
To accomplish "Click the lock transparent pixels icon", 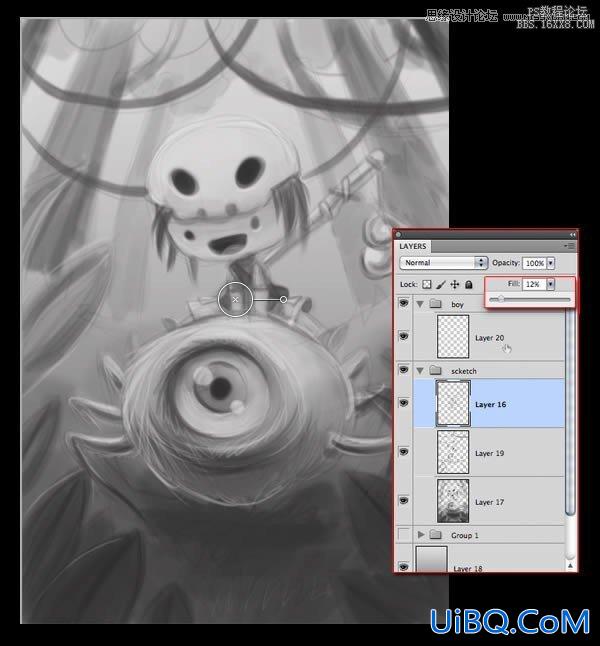I will pyautogui.click(x=427, y=285).
